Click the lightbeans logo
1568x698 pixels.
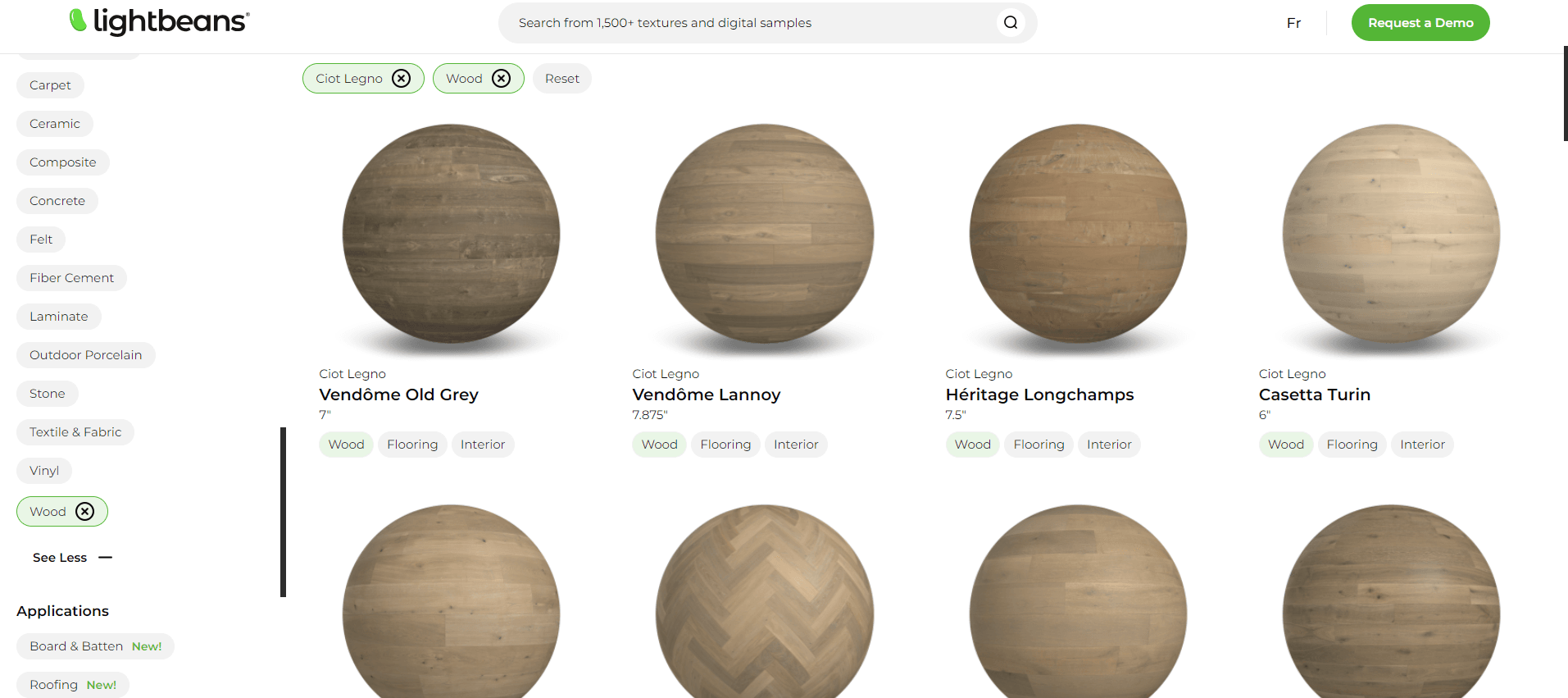[x=160, y=22]
